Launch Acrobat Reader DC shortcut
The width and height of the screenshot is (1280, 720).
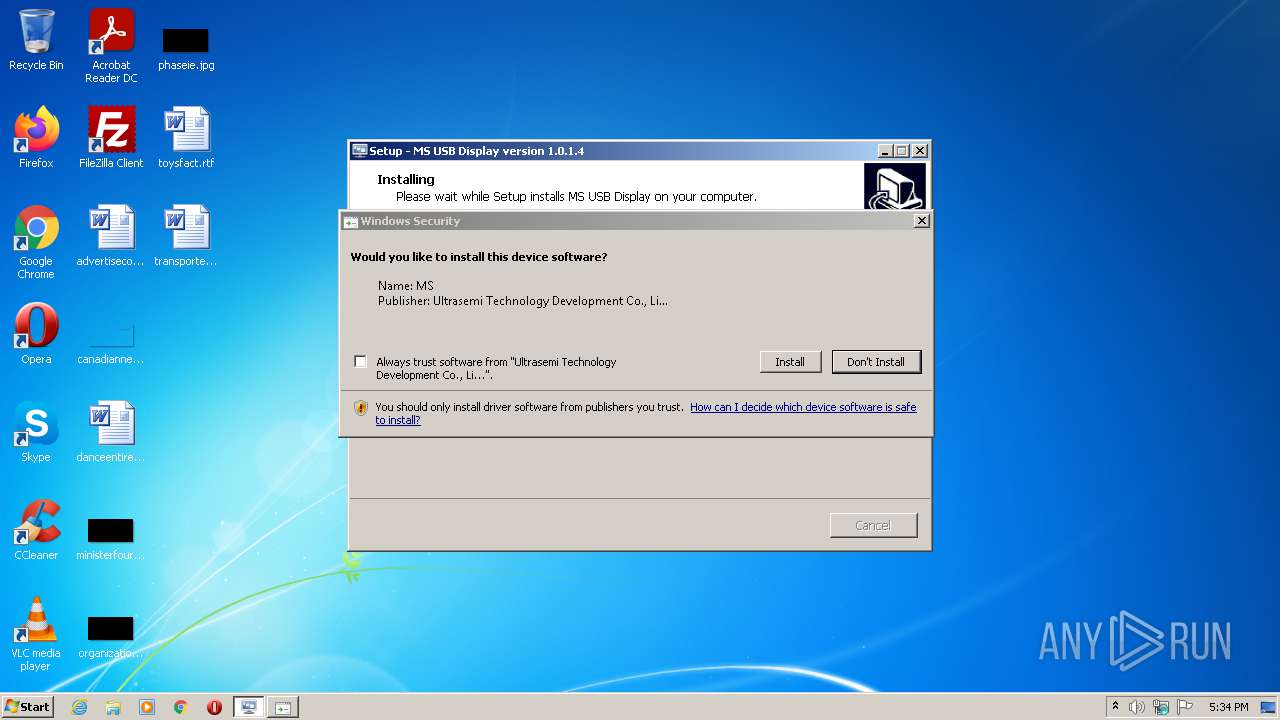[x=111, y=46]
